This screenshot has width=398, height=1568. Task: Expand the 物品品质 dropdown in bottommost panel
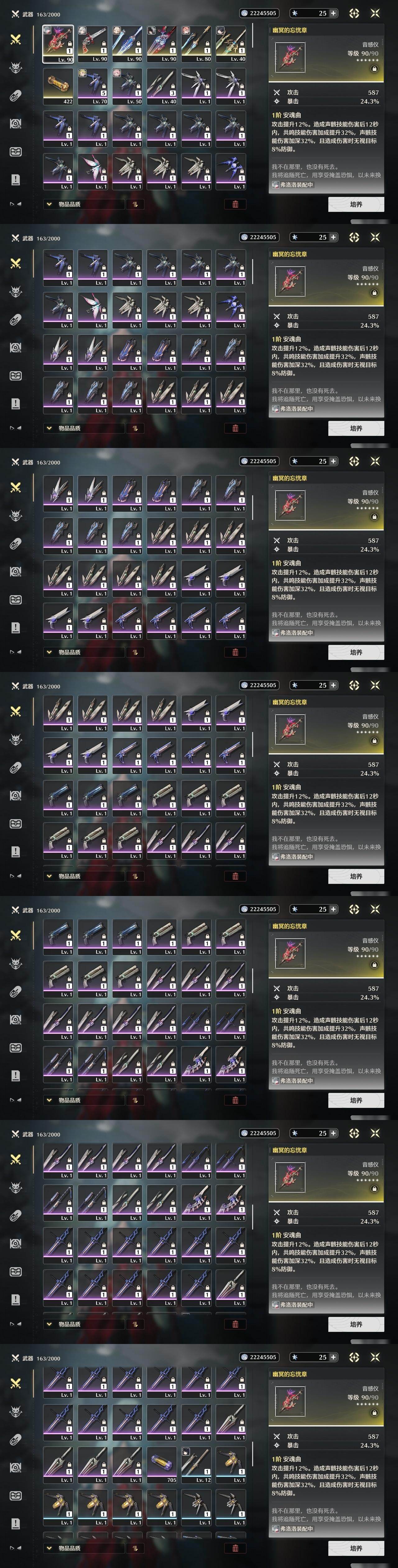click(83, 1548)
